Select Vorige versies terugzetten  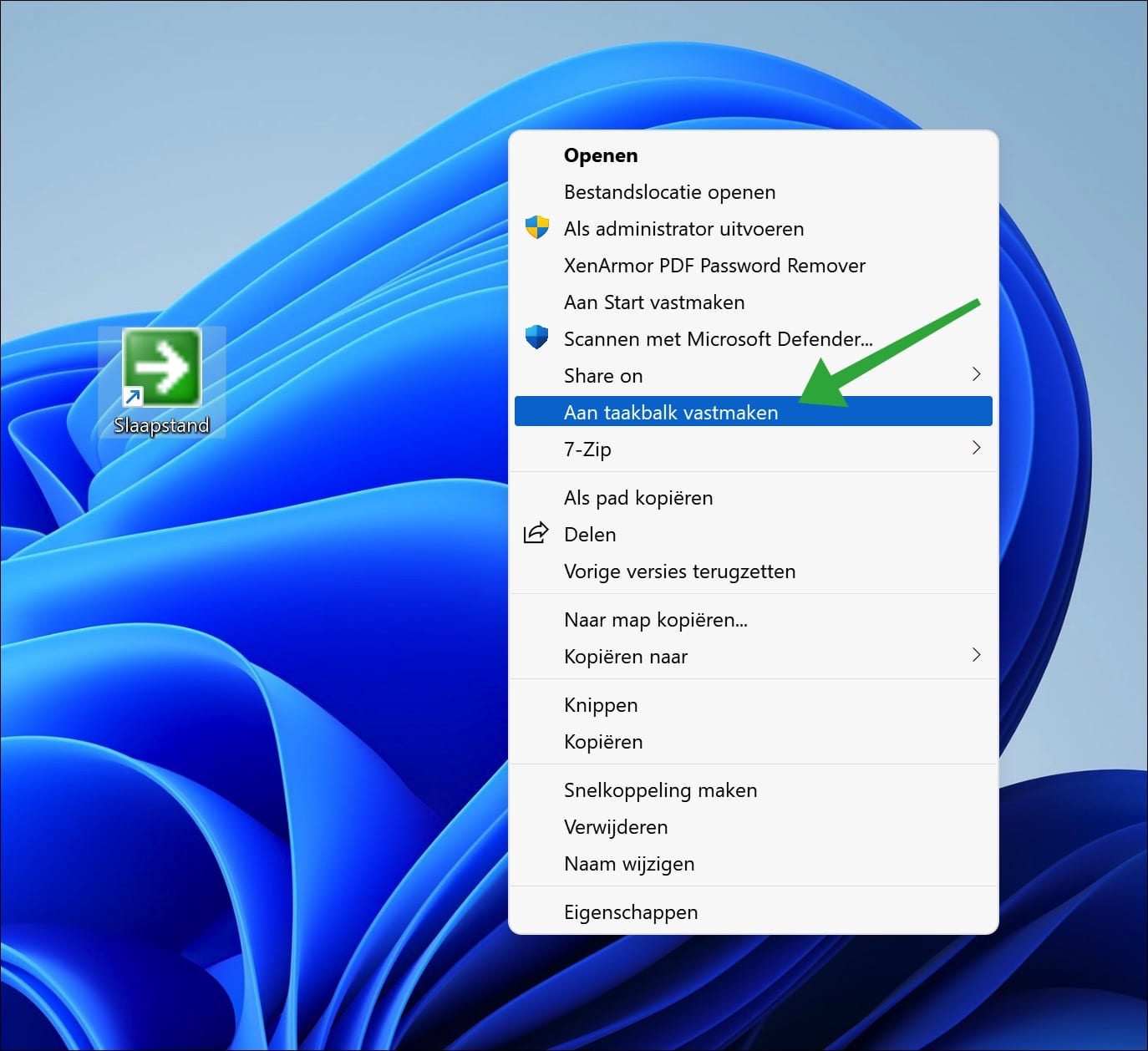[679, 571]
